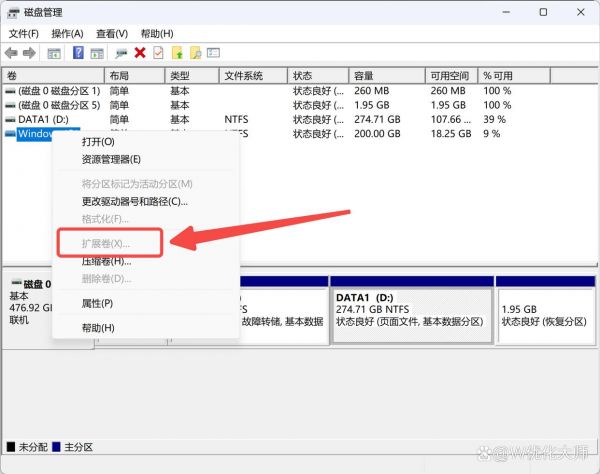Choose 属性(P) in context menu
Image resolution: width=600 pixels, height=474 pixels.
[x=97, y=304]
